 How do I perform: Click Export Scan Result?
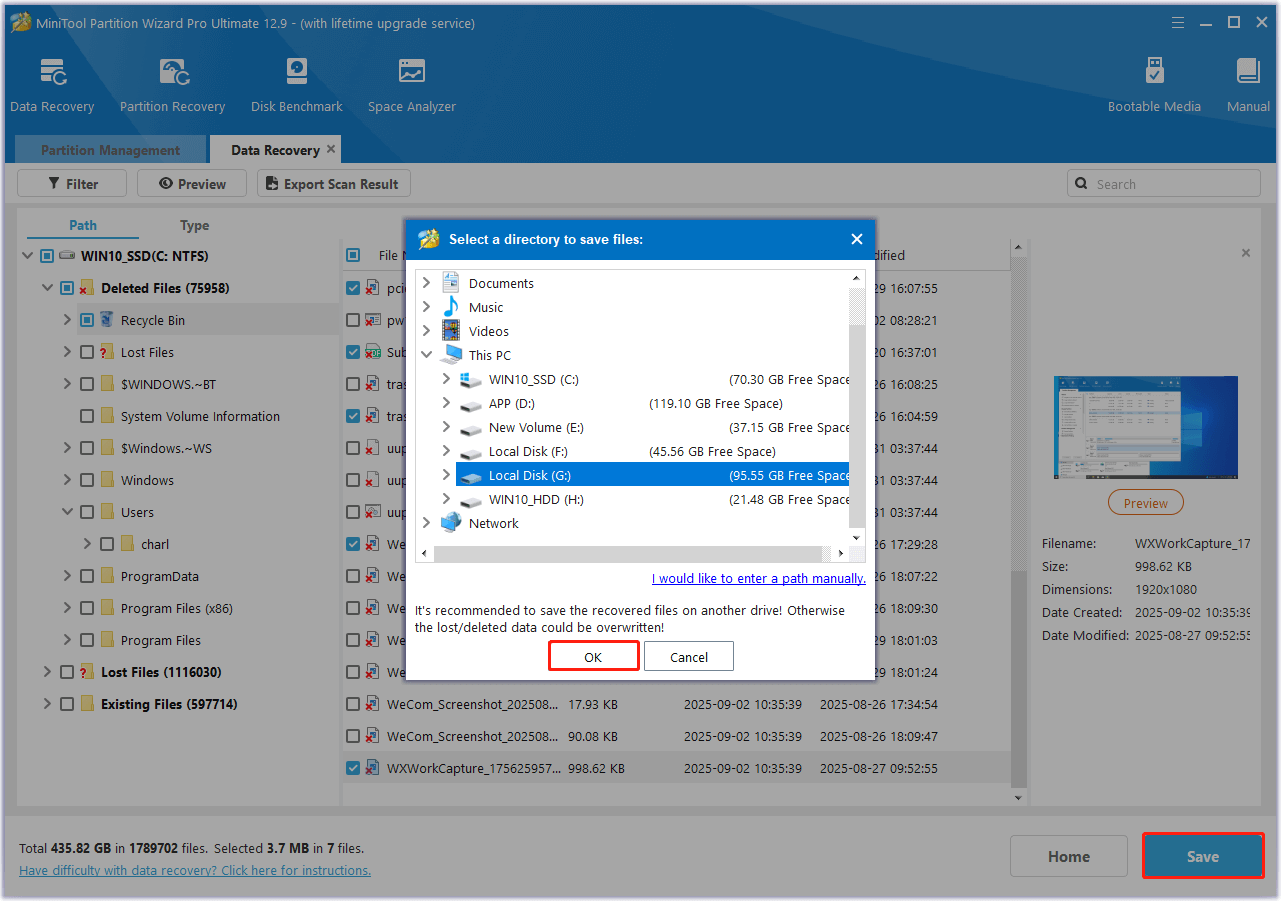(x=334, y=184)
